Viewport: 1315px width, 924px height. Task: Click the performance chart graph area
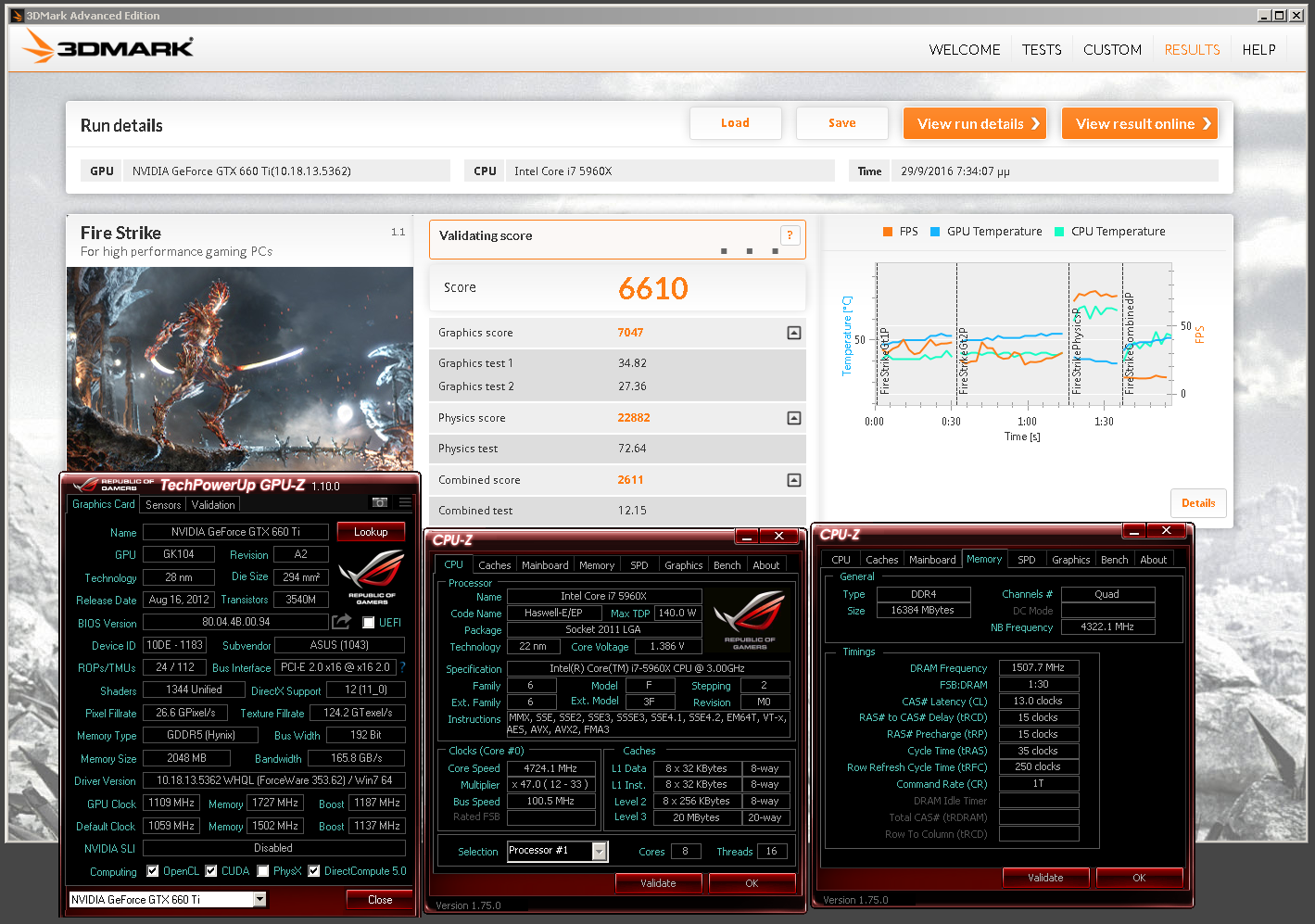[1023, 334]
